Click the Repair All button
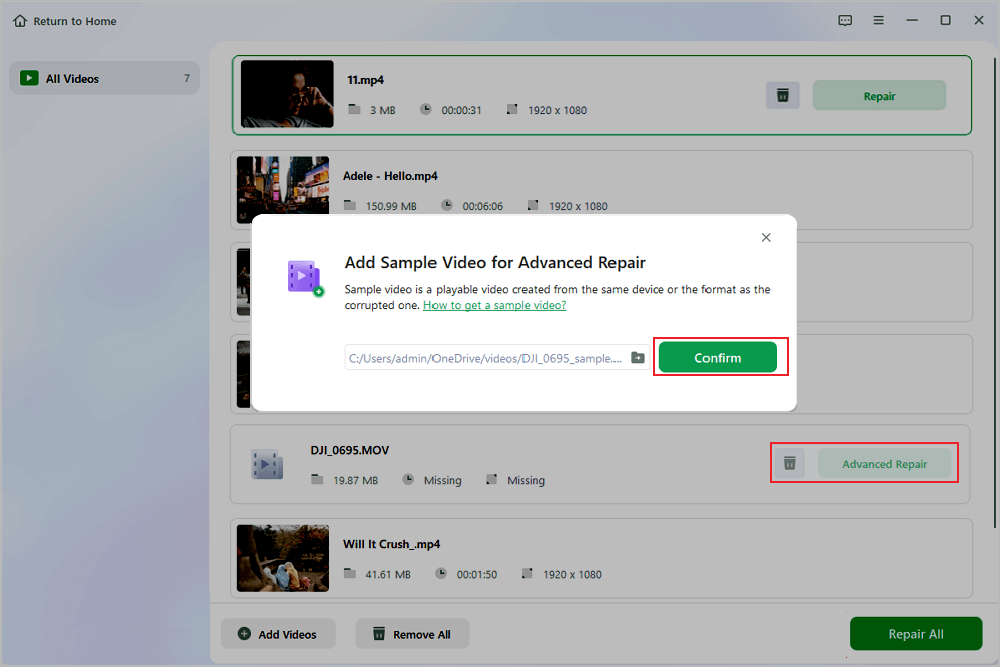Screen dimensions: 1000x667 916,634
